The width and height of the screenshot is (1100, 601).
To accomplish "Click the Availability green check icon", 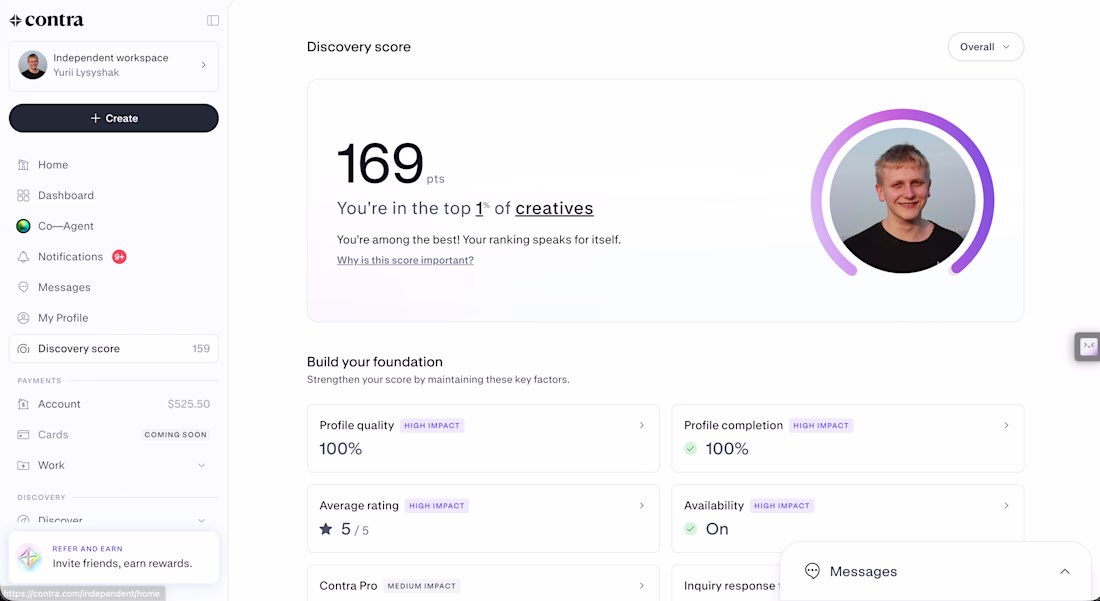I will (691, 529).
